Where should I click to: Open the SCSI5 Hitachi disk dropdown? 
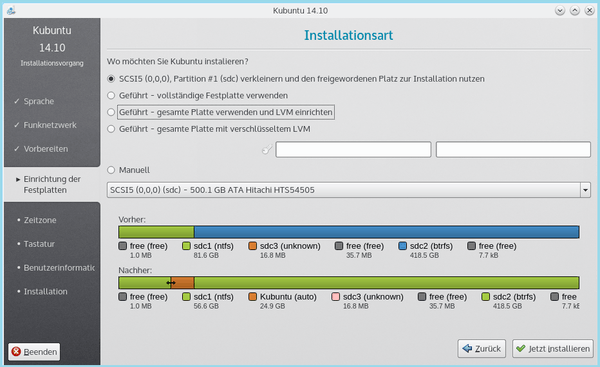pyautogui.click(x=348, y=190)
